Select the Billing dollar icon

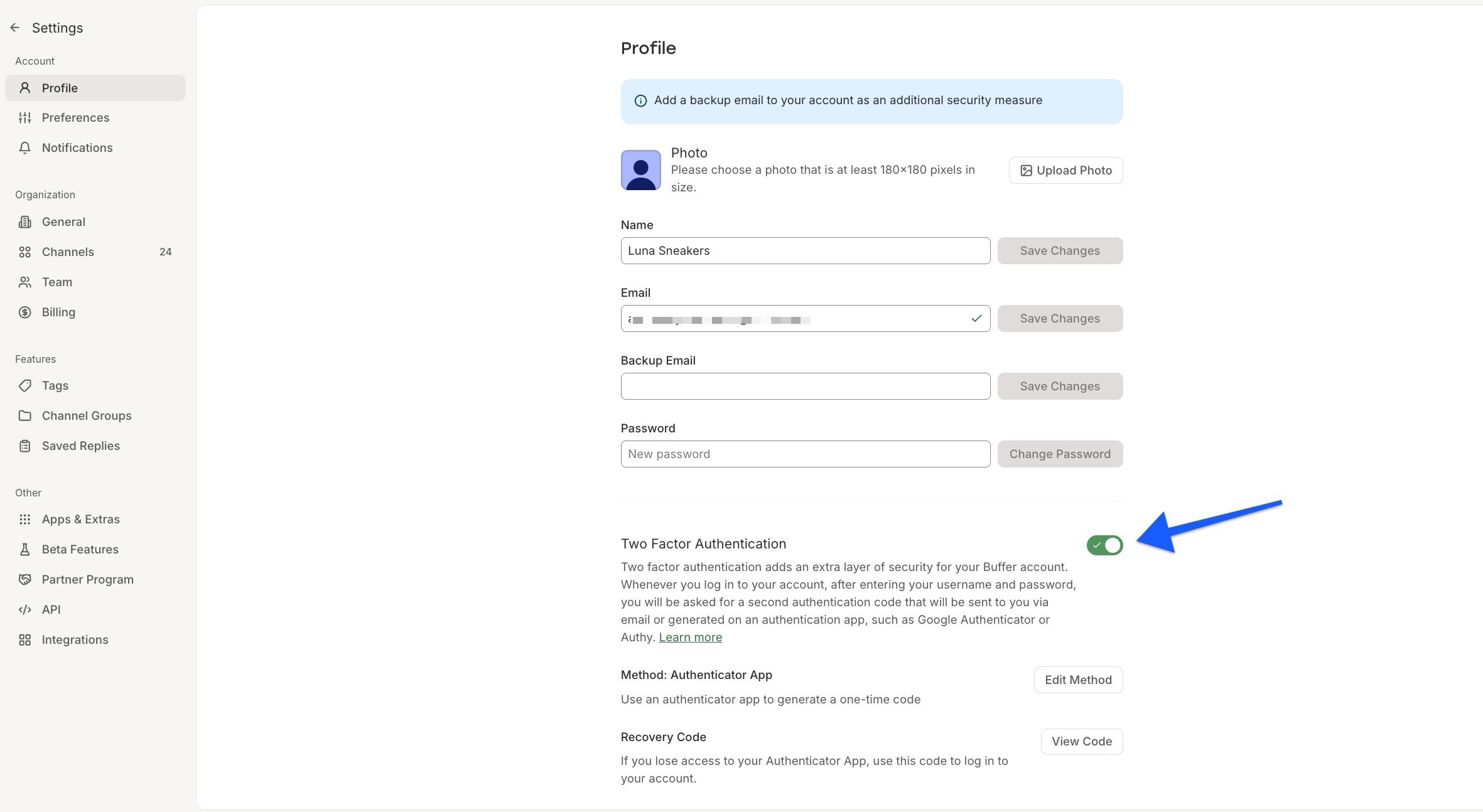[25, 312]
